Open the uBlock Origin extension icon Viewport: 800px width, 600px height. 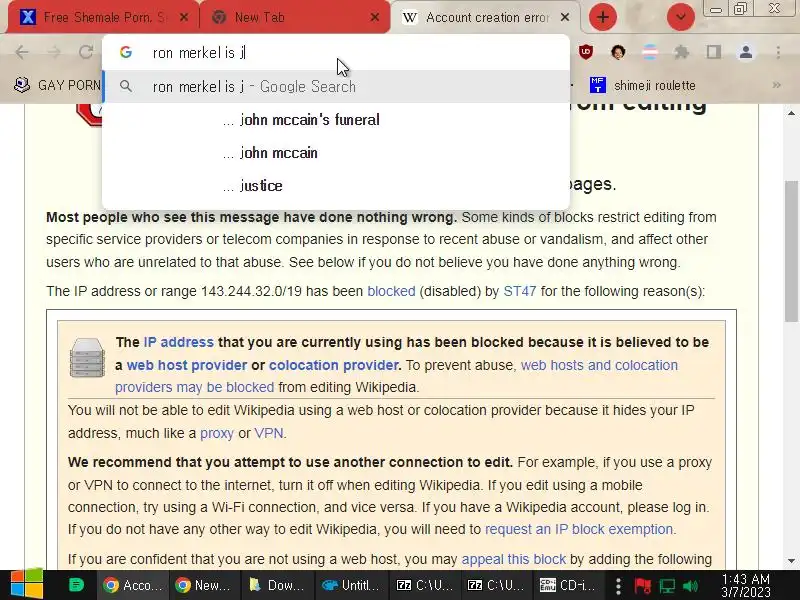tap(586, 52)
